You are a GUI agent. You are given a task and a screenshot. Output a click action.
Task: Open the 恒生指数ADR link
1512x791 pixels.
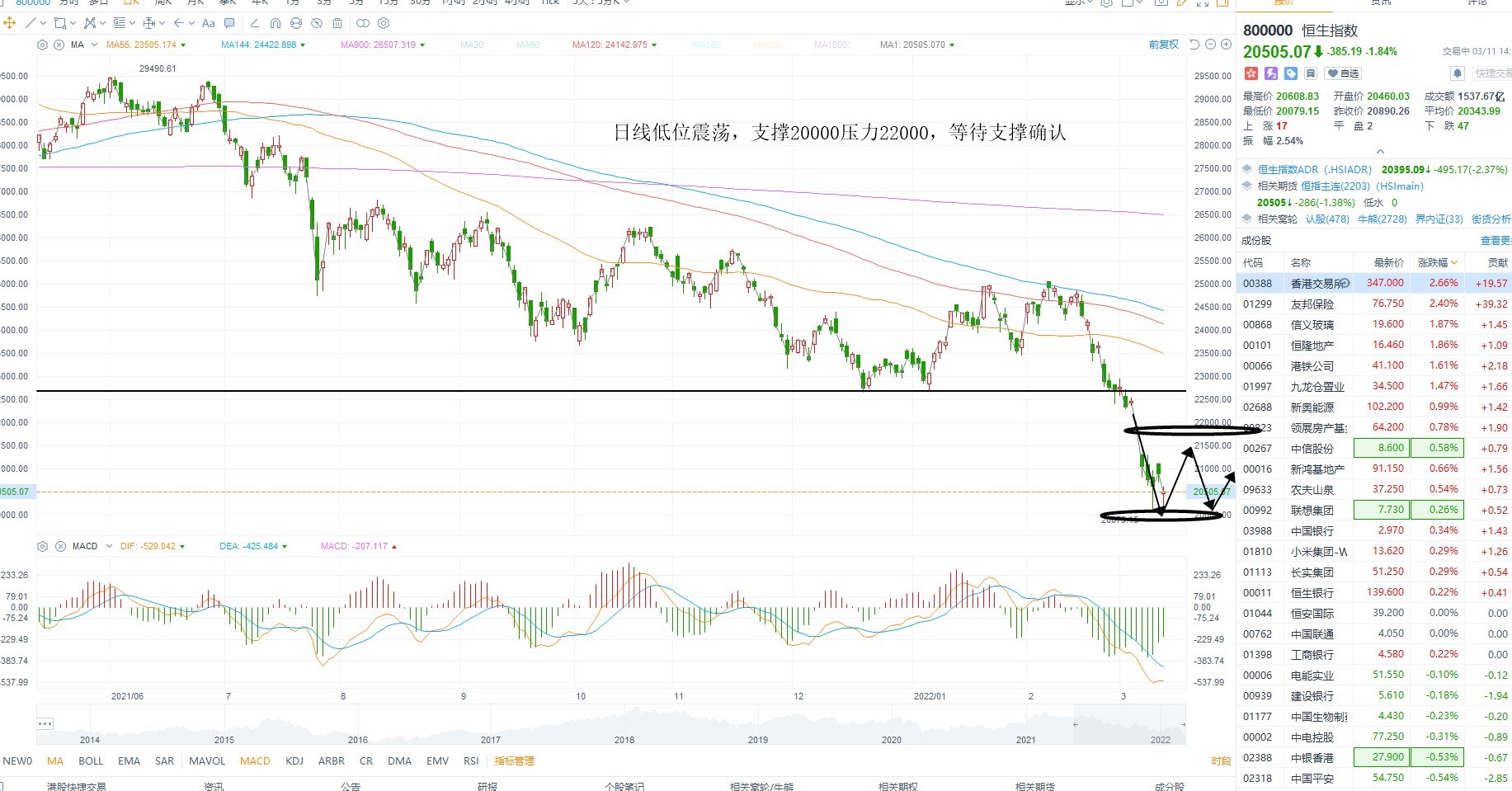pos(1315,169)
